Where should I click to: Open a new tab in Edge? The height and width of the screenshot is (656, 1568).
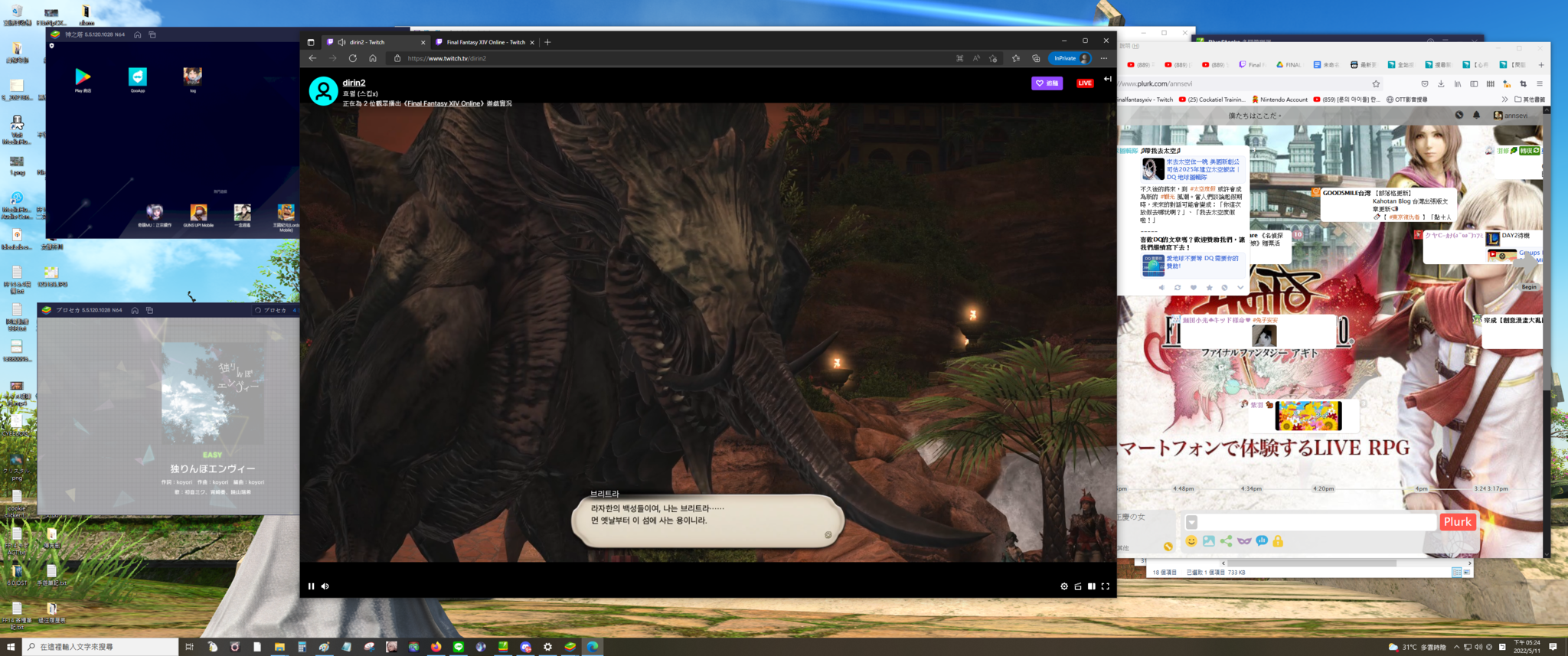point(547,42)
